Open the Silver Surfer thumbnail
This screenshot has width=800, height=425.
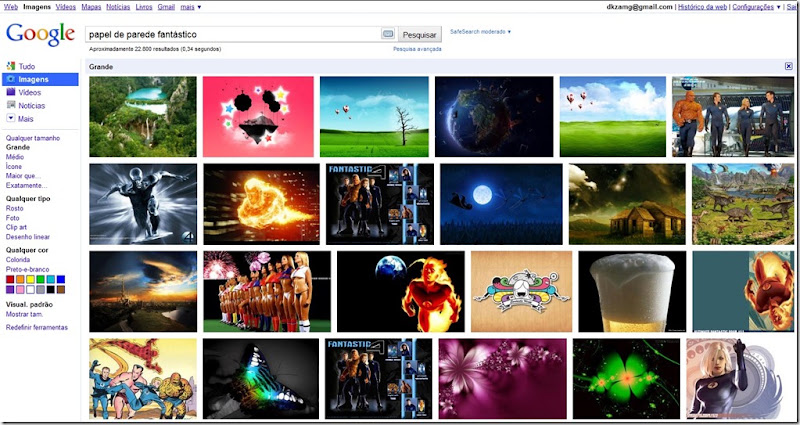coord(143,204)
